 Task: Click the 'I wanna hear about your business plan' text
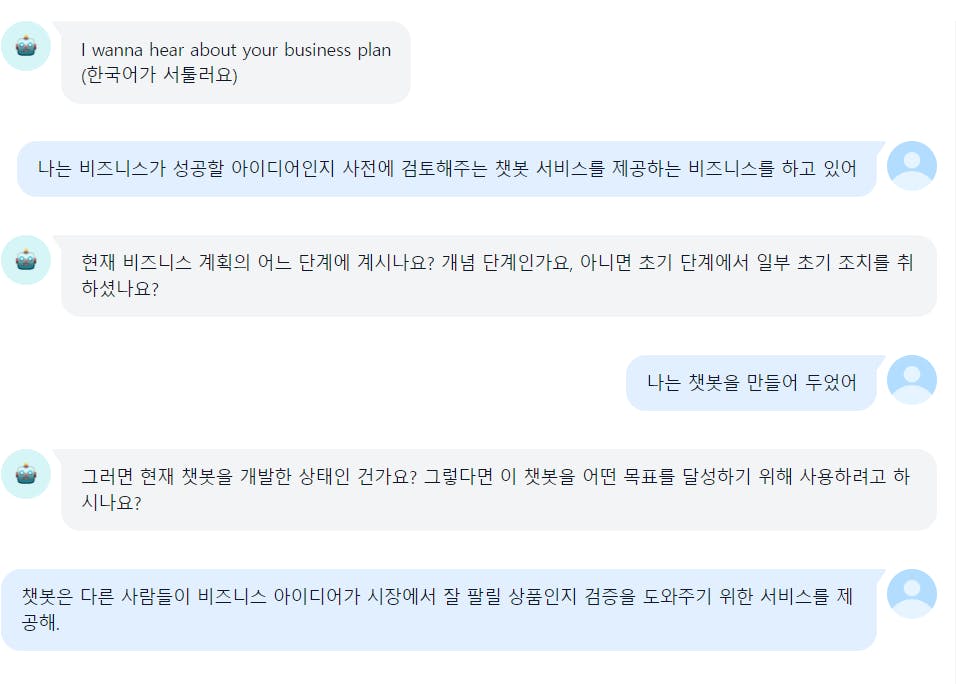236,50
